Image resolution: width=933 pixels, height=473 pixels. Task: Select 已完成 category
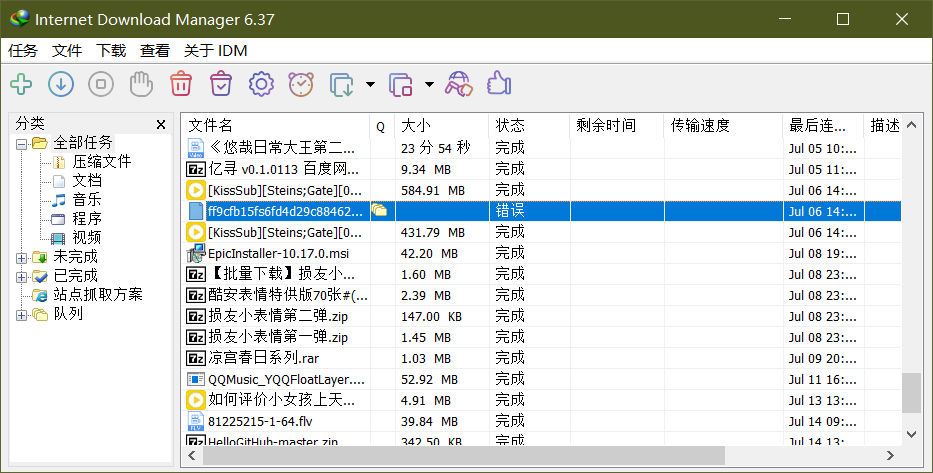pyautogui.click(x=76, y=276)
